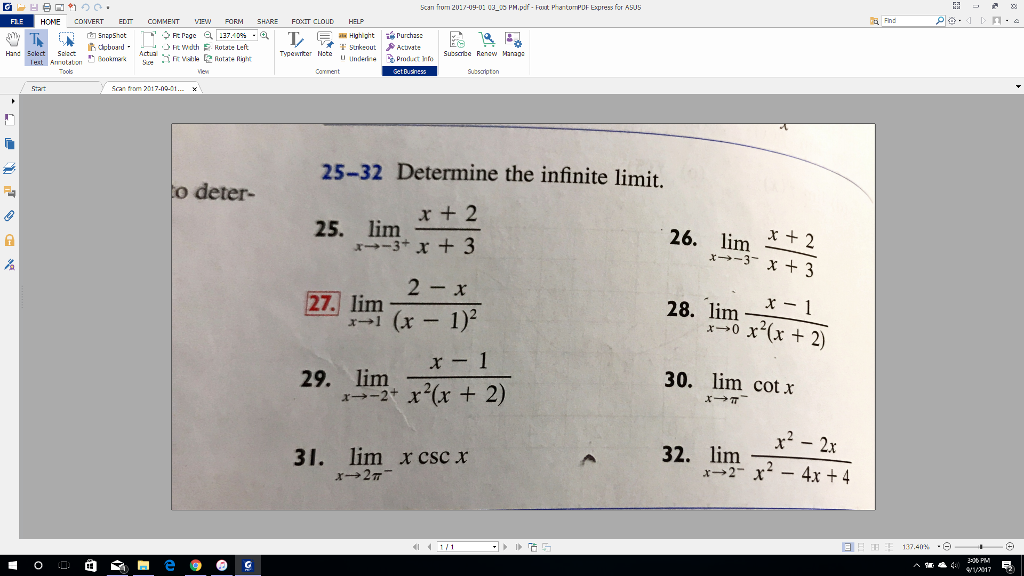
Task: Take a SnapShot of the page
Action: [x=110, y=35]
